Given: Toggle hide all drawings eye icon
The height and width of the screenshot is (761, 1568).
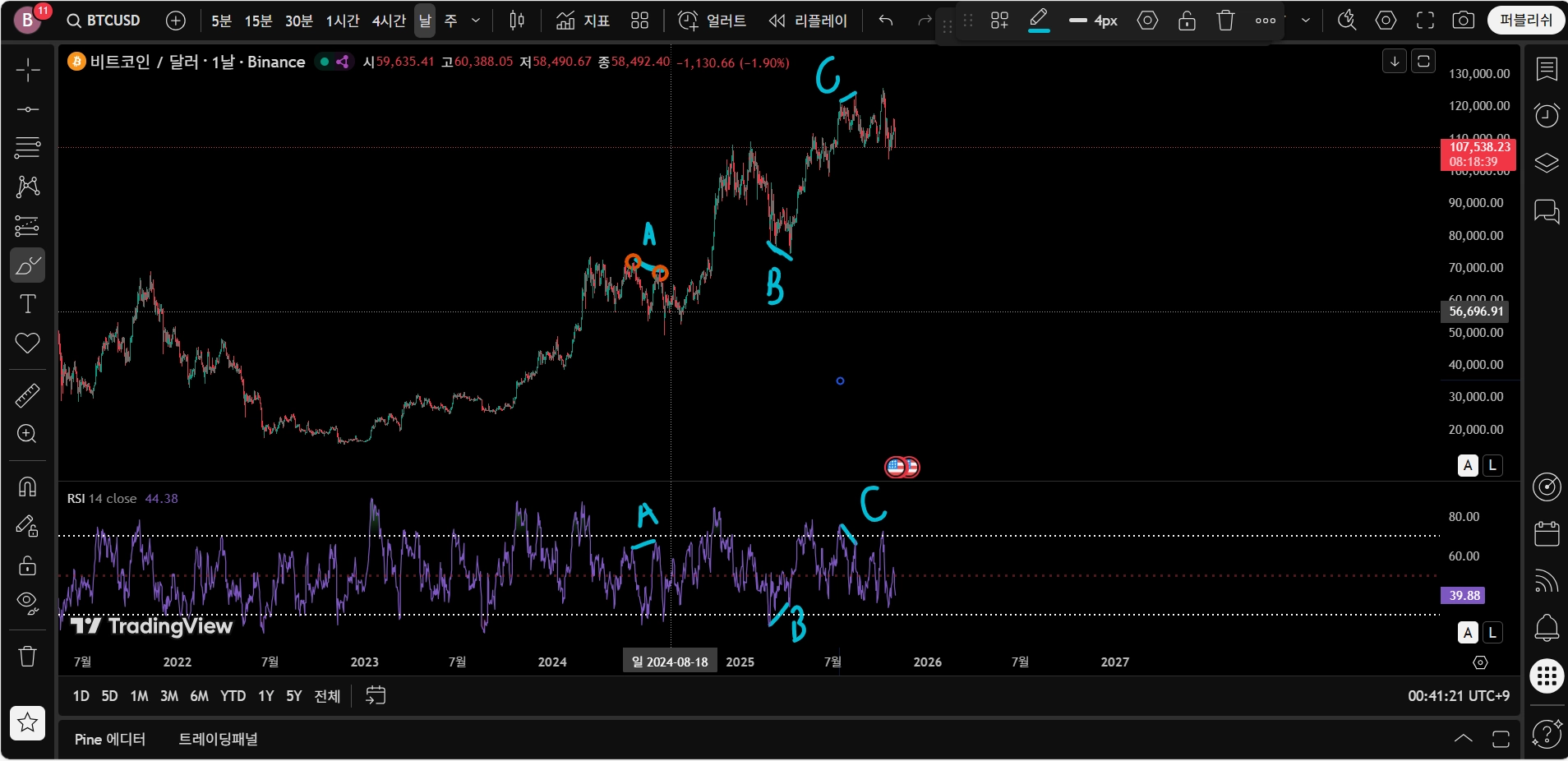Looking at the screenshot, I should [27, 604].
